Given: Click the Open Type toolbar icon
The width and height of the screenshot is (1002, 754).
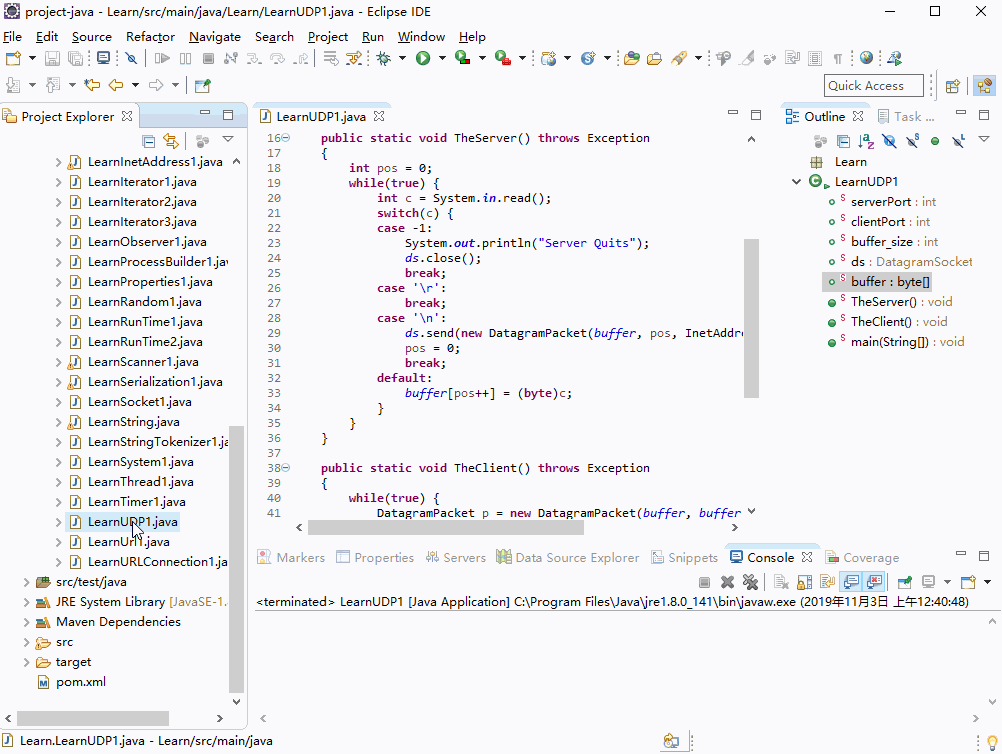Looking at the screenshot, I should click(632, 59).
